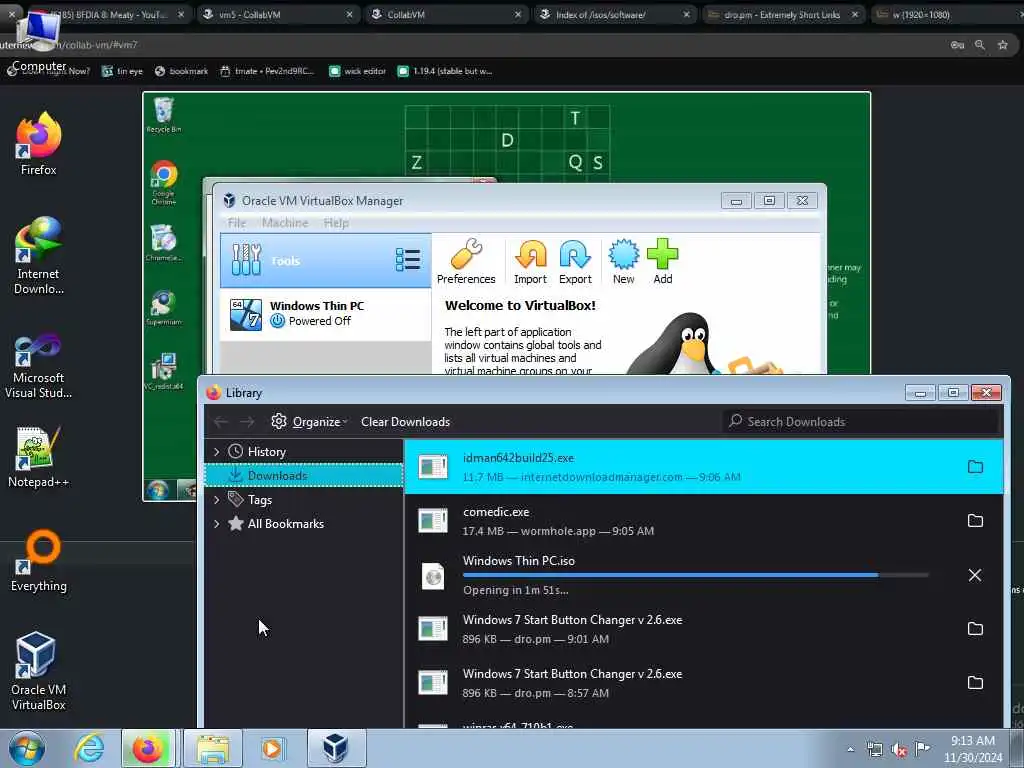Open containing folder for idman642build25.exe
Screen dimensions: 1024x768
pos(975,466)
